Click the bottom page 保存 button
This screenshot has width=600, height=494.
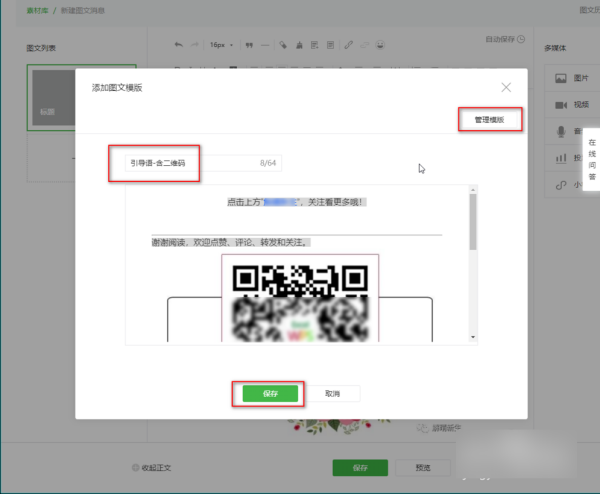pyautogui.click(x=360, y=468)
